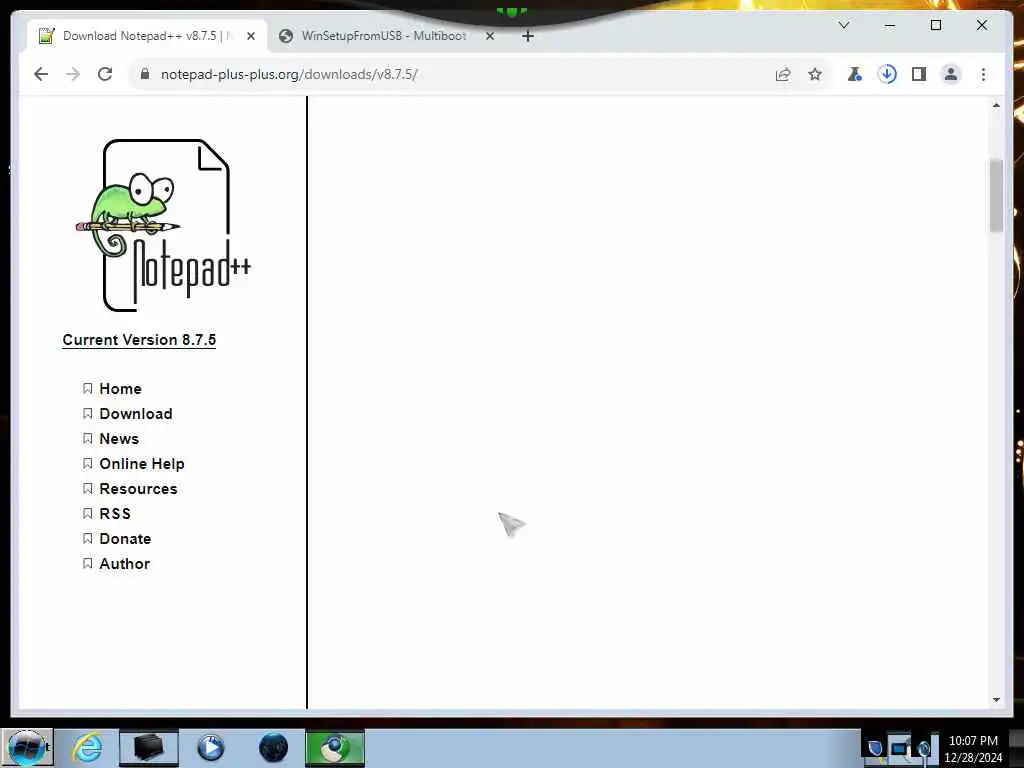Open Windows Media Player from the taskbar
Screen dimensions: 1024x768
[x=210, y=748]
